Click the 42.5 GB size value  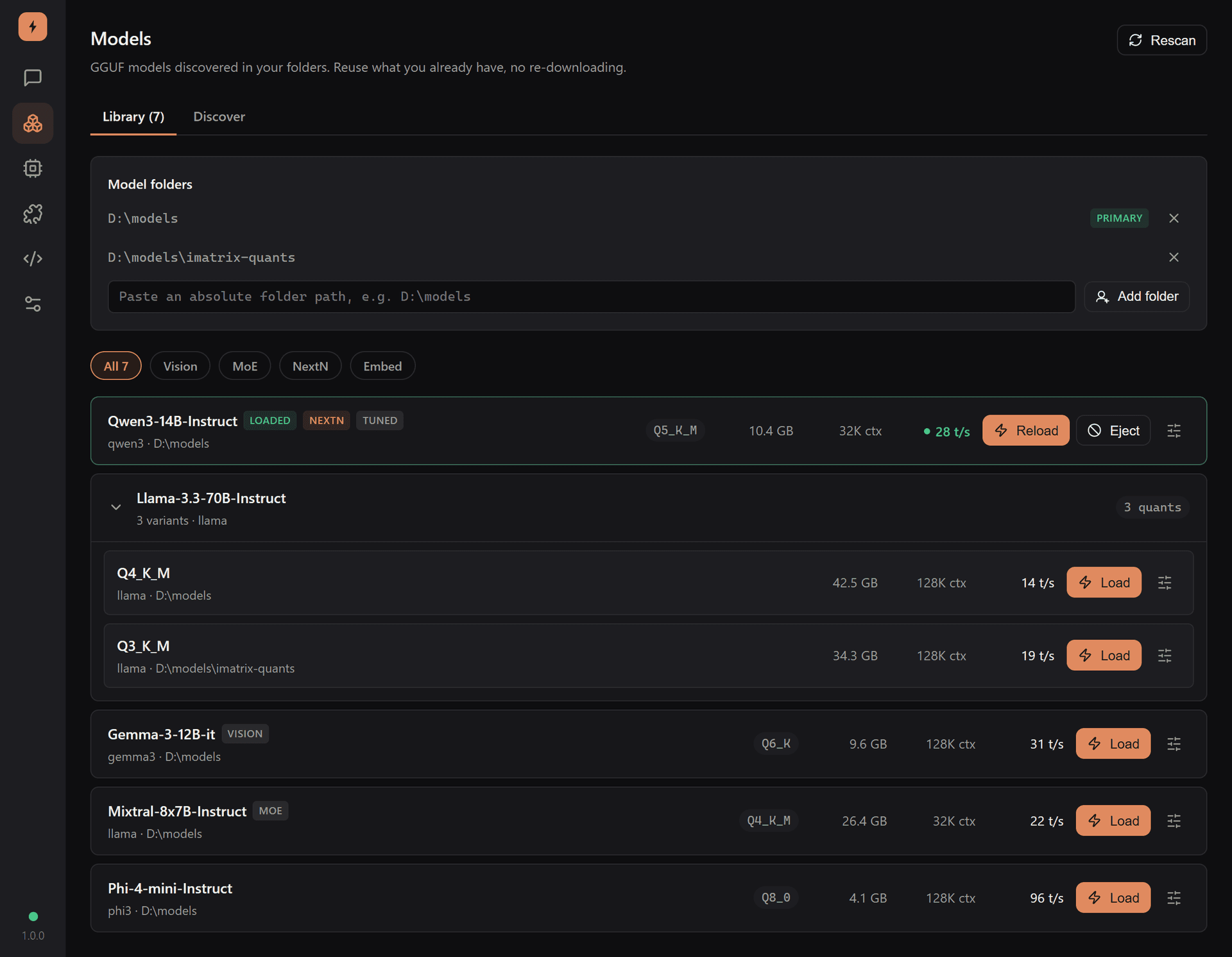pos(855,583)
